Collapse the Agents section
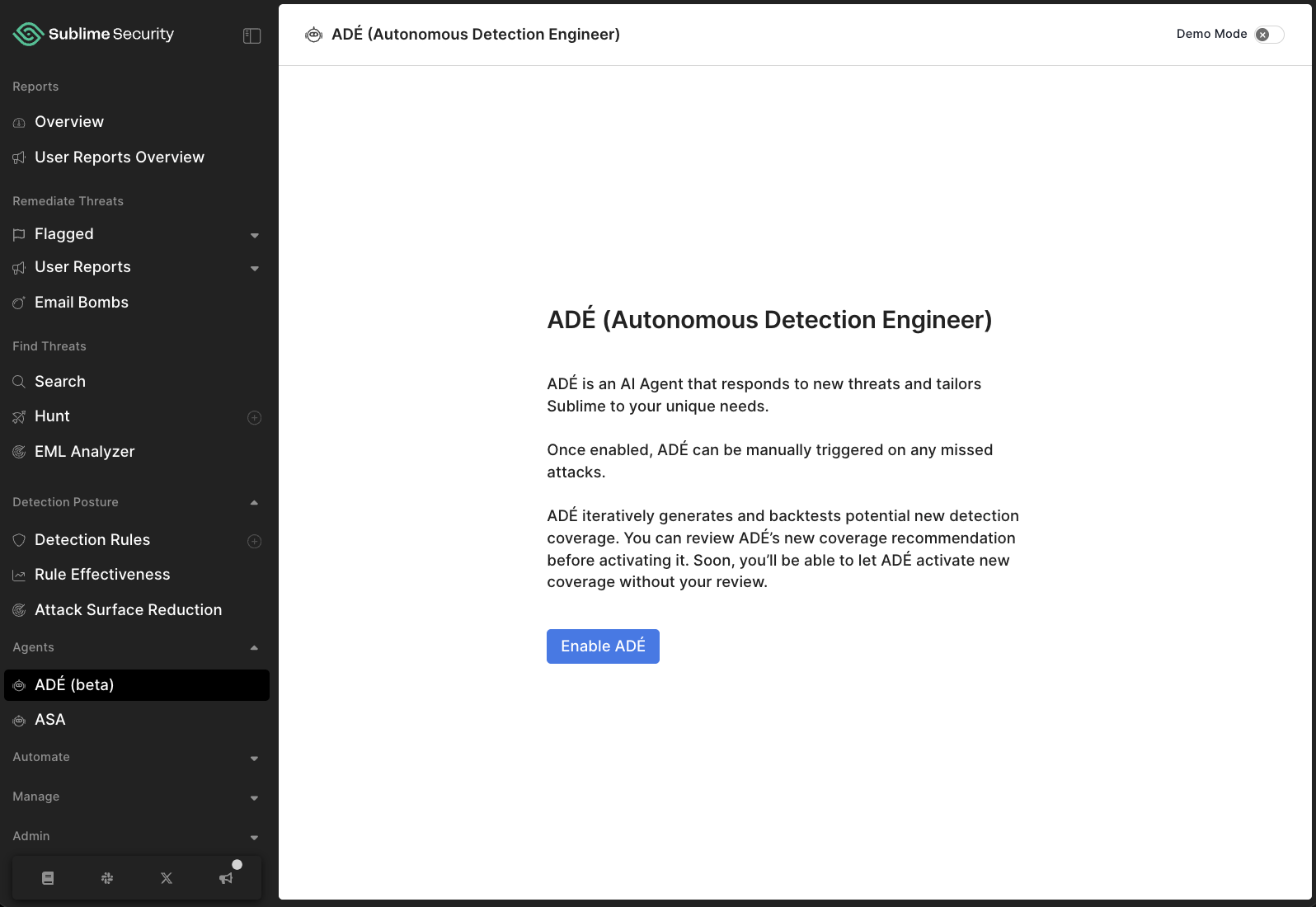The image size is (1316, 907). [254, 648]
